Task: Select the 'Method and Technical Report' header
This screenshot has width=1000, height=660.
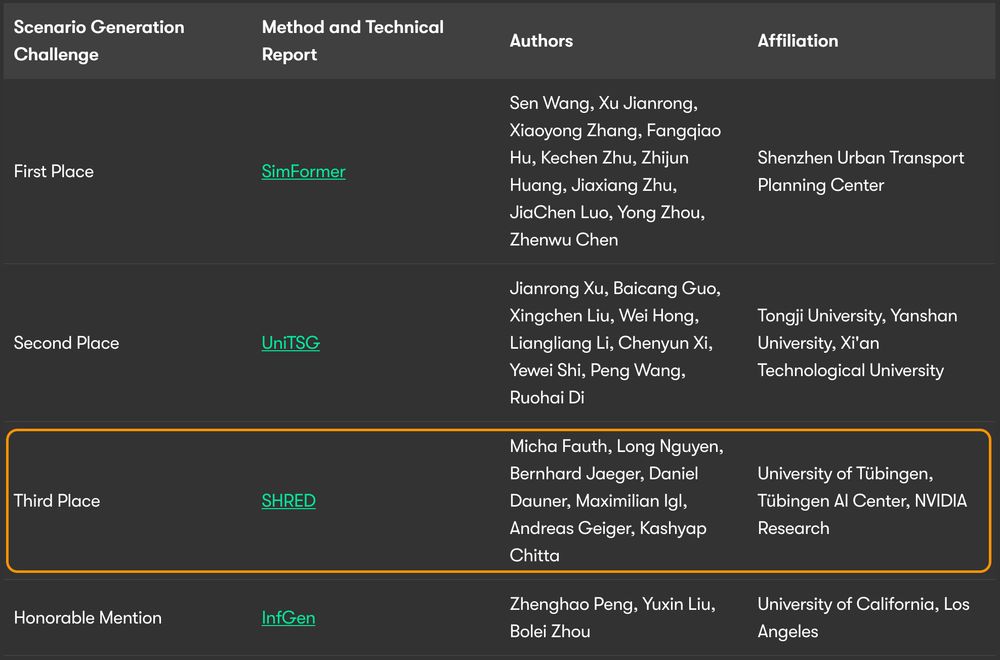Action: pyautogui.click(x=353, y=41)
